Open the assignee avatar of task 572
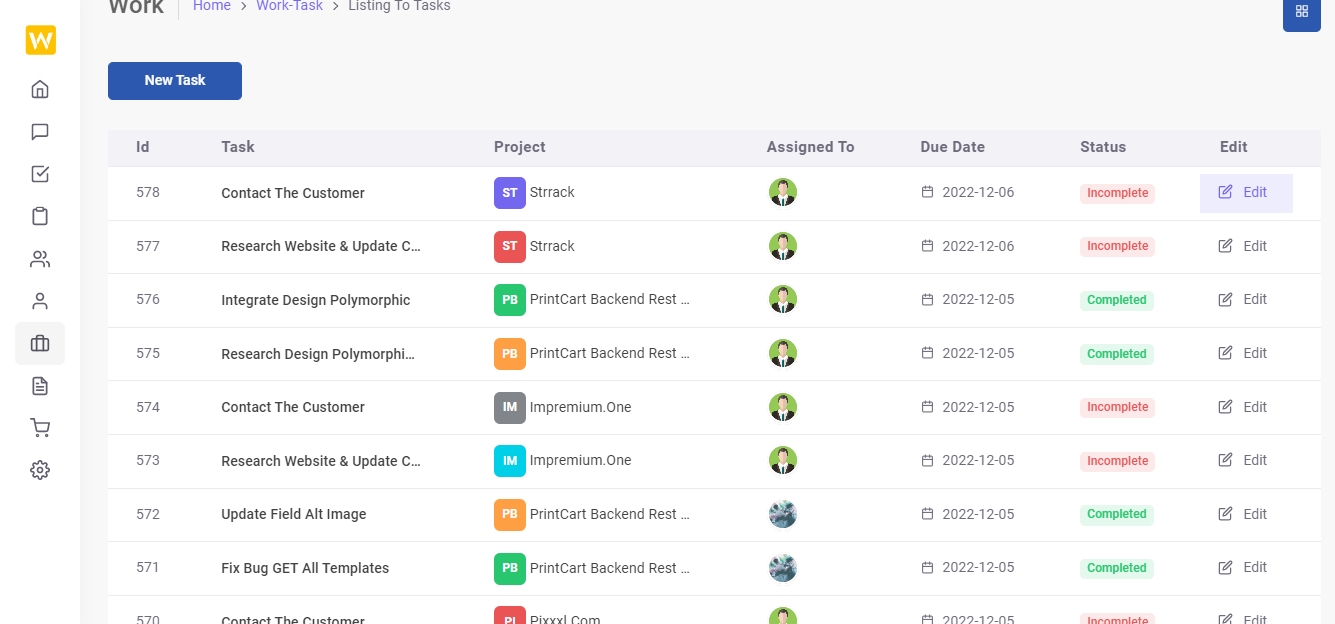The height and width of the screenshot is (624, 1335). tap(783, 514)
